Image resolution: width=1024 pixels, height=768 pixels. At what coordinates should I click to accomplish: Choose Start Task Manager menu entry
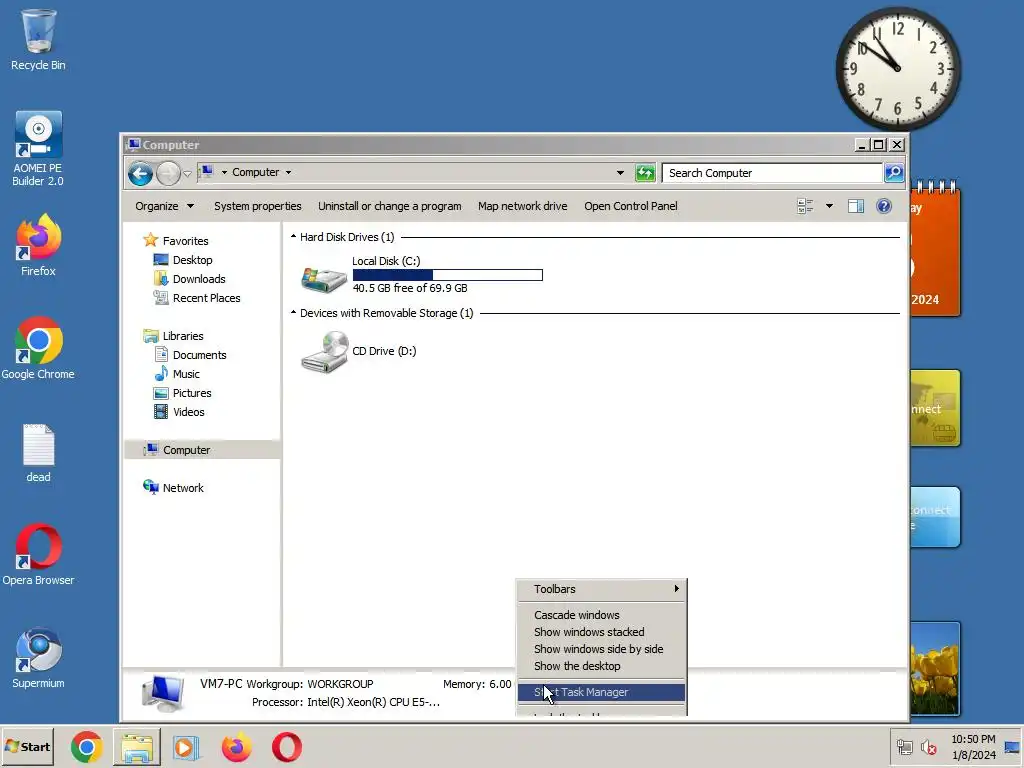(601, 692)
